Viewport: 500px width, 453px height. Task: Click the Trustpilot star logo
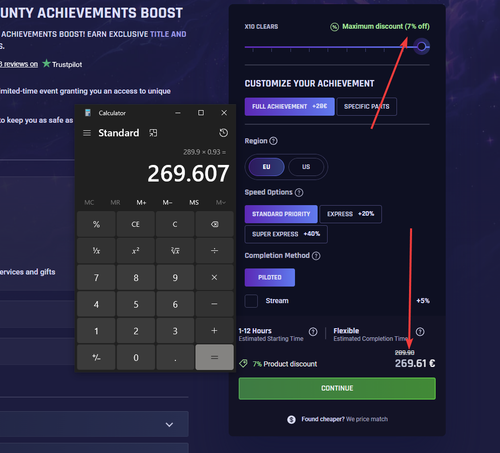coord(46,63)
